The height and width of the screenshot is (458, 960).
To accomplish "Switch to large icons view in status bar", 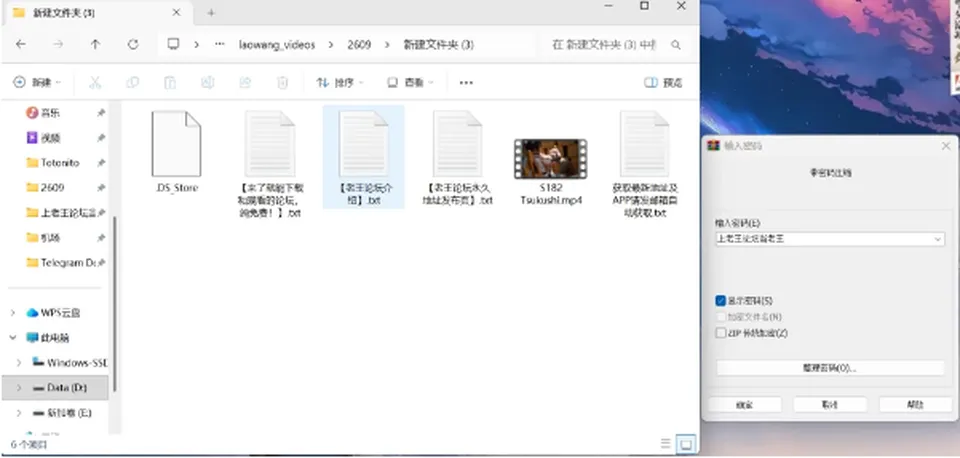I will pos(686,444).
